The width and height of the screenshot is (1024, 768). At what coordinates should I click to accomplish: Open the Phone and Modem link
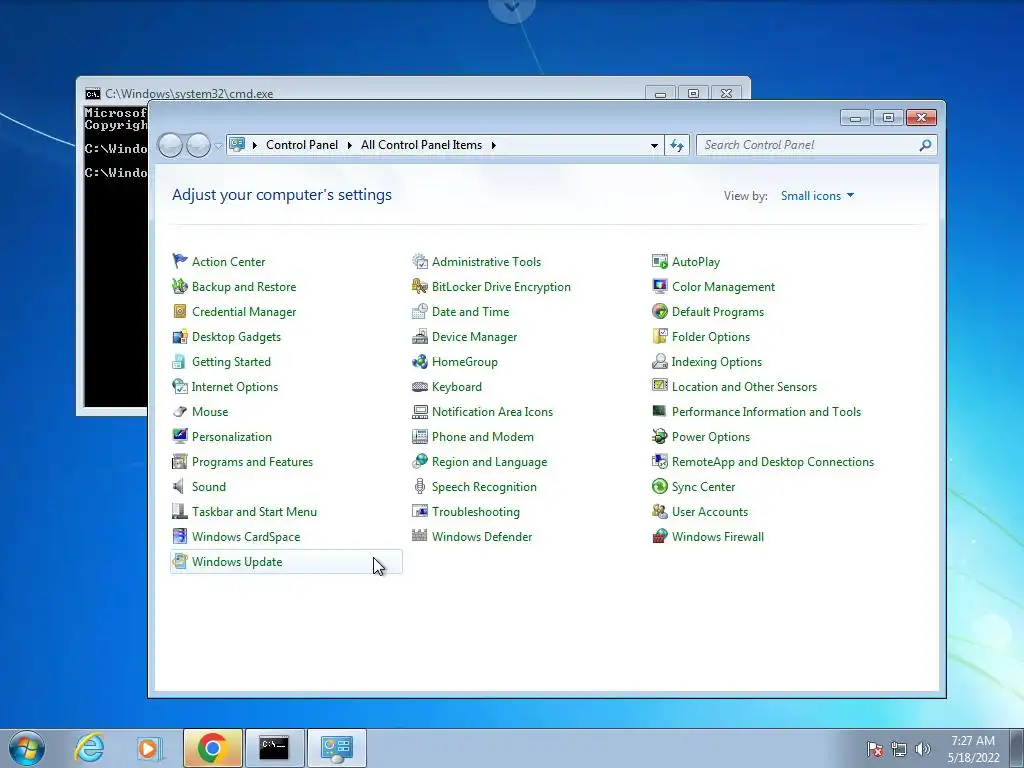tap(483, 437)
